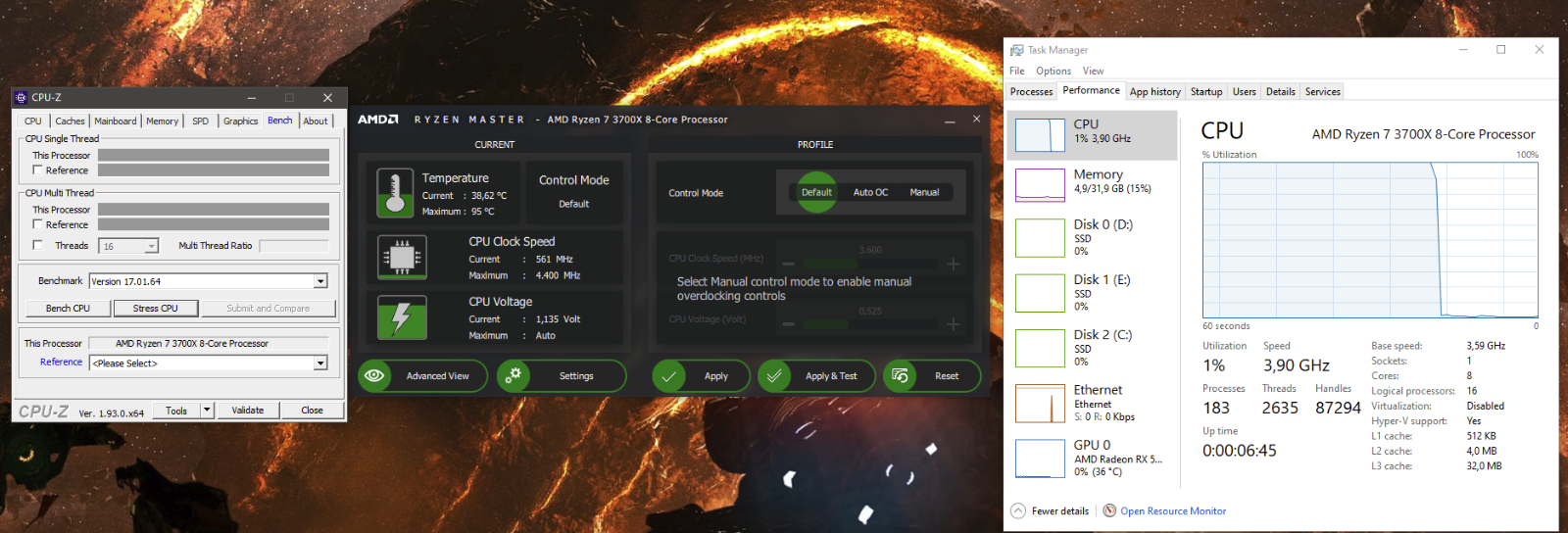Select Disk 0 (D:) in Task Manager sidebar
The width and height of the screenshot is (1568, 533).
[1092, 238]
